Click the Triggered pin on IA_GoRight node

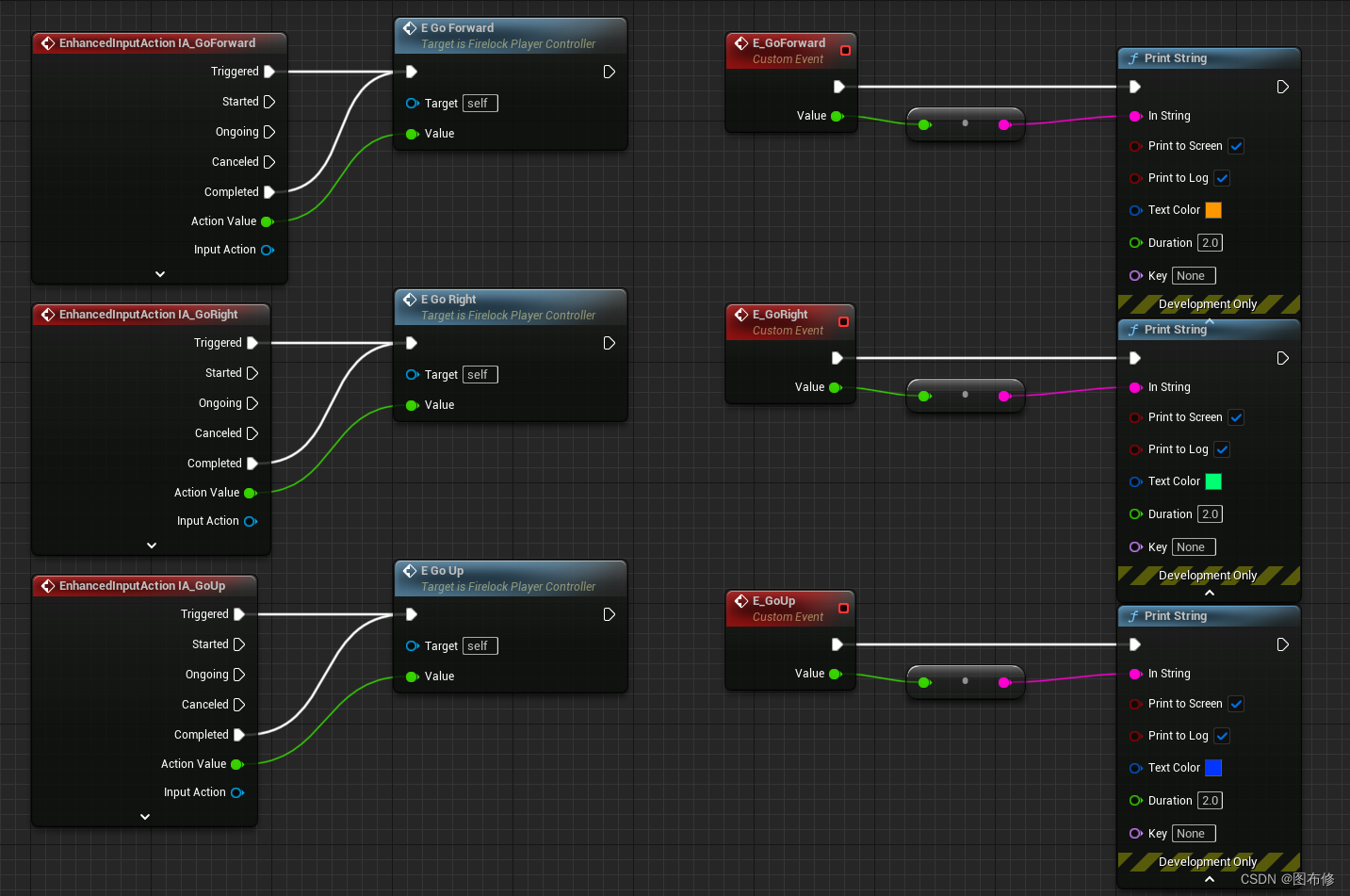(252, 343)
